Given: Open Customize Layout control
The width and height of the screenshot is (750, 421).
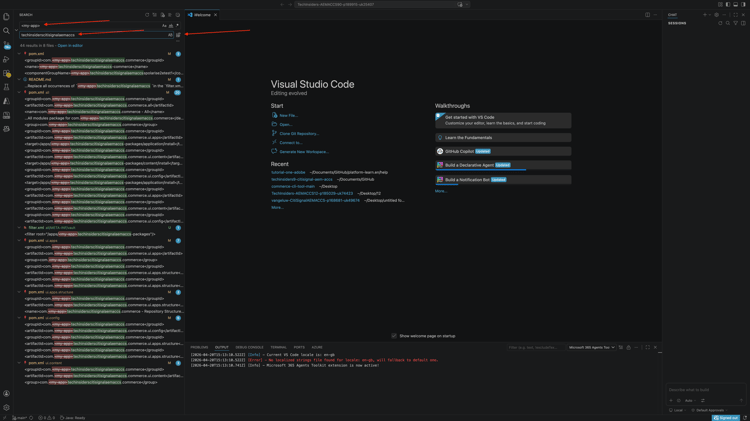Looking at the screenshot, I should [x=720, y=4].
